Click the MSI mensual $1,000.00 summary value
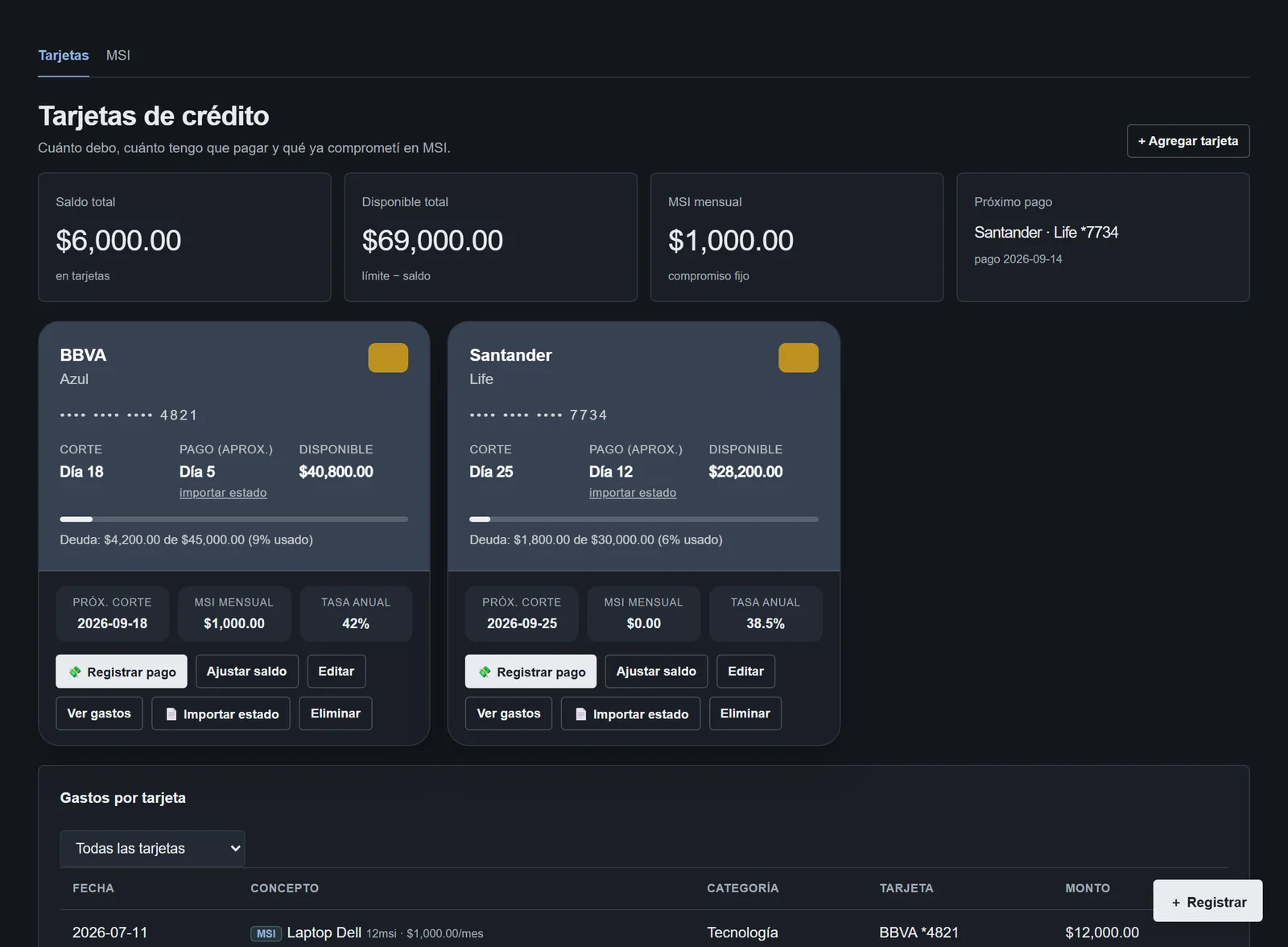 731,240
